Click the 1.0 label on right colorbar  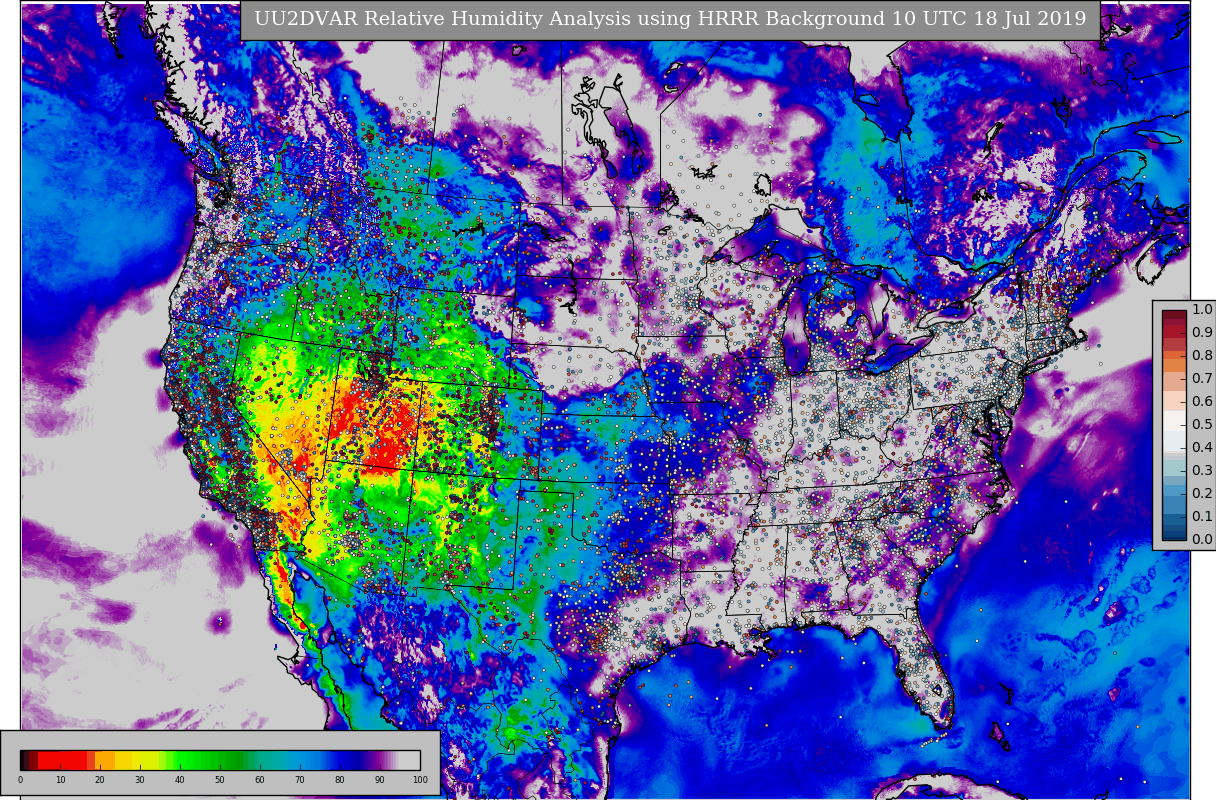[1202, 310]
